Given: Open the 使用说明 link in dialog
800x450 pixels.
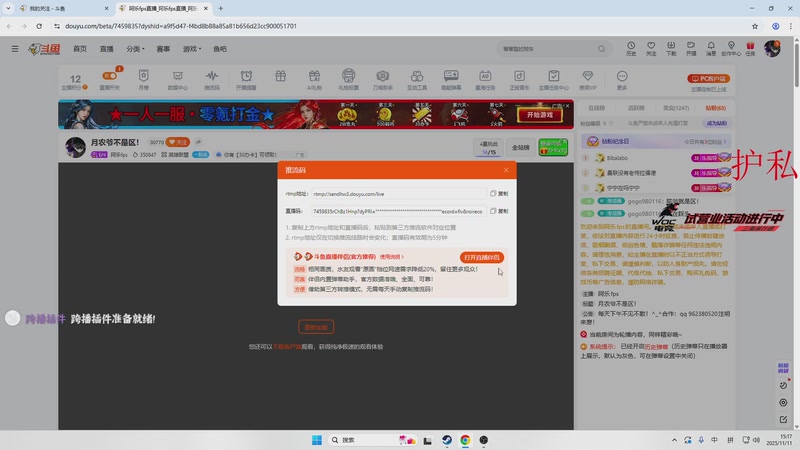Looking at the screenshot, I should 391,257.
